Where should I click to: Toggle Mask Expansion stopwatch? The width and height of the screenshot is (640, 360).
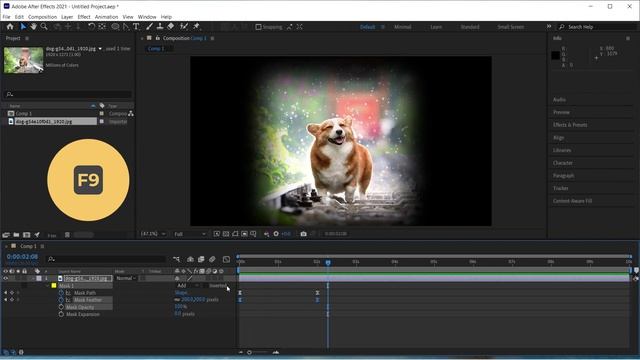click(61, 314)
